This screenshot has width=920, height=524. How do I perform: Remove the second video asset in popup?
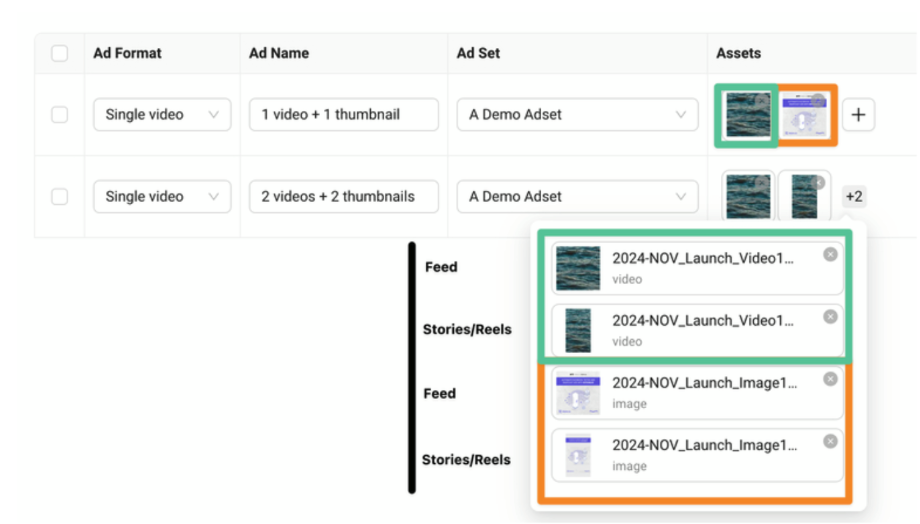tap(830, 317)
